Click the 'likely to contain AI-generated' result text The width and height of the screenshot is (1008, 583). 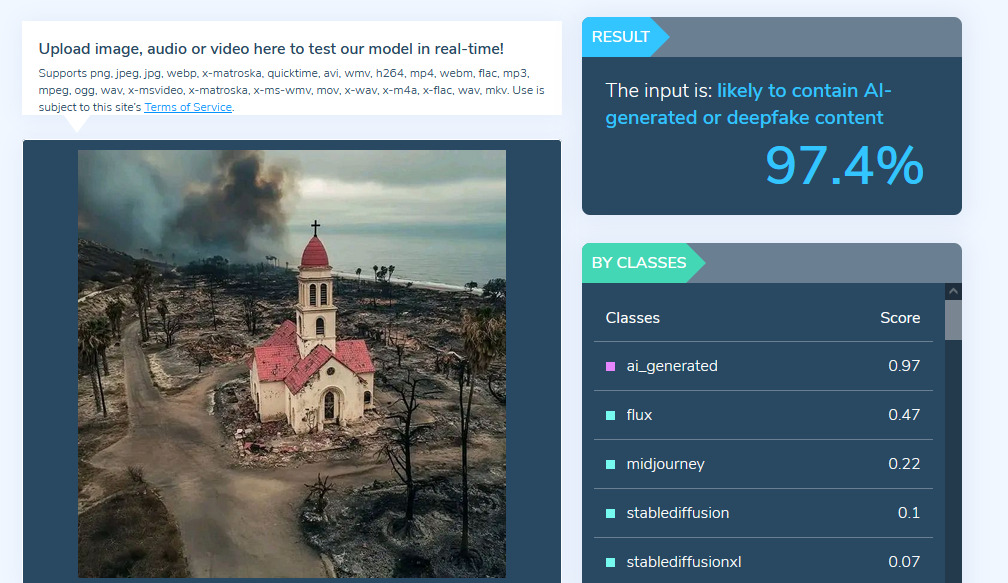tap(748, 104)
